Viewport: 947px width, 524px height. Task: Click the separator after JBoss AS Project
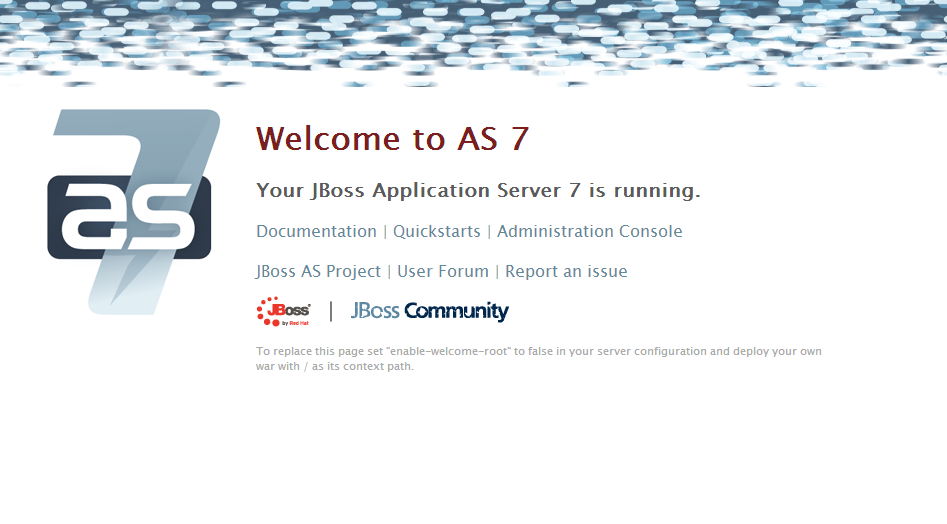tap(389, 272)
